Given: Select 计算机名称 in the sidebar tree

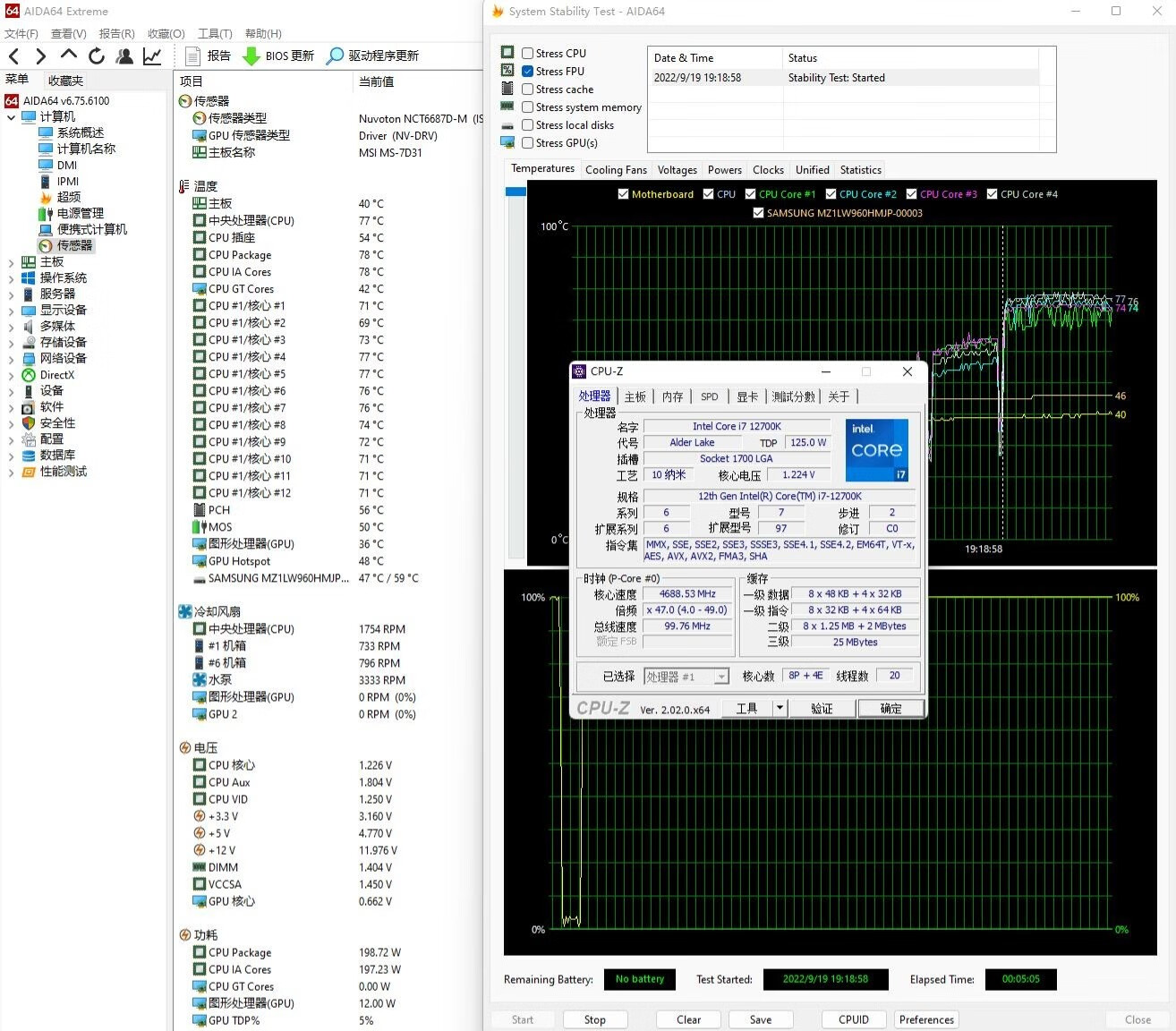Looking at the screenshot, I should (x=77, y=149).
